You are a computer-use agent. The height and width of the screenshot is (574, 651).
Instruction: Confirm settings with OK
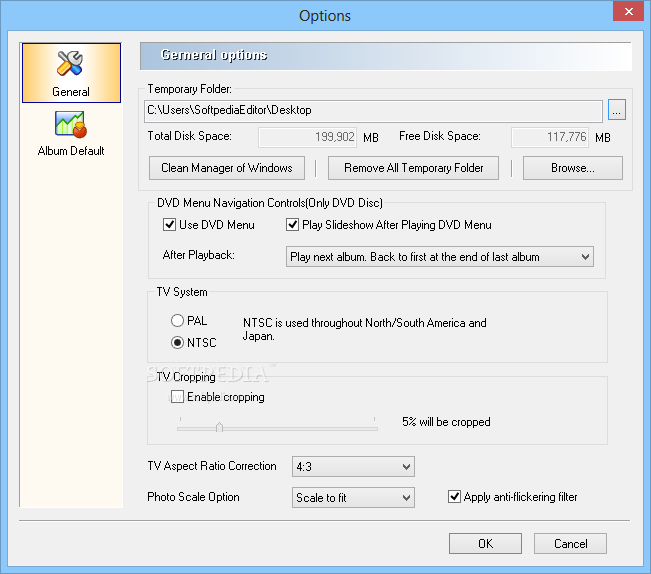[x=485, y=544]
